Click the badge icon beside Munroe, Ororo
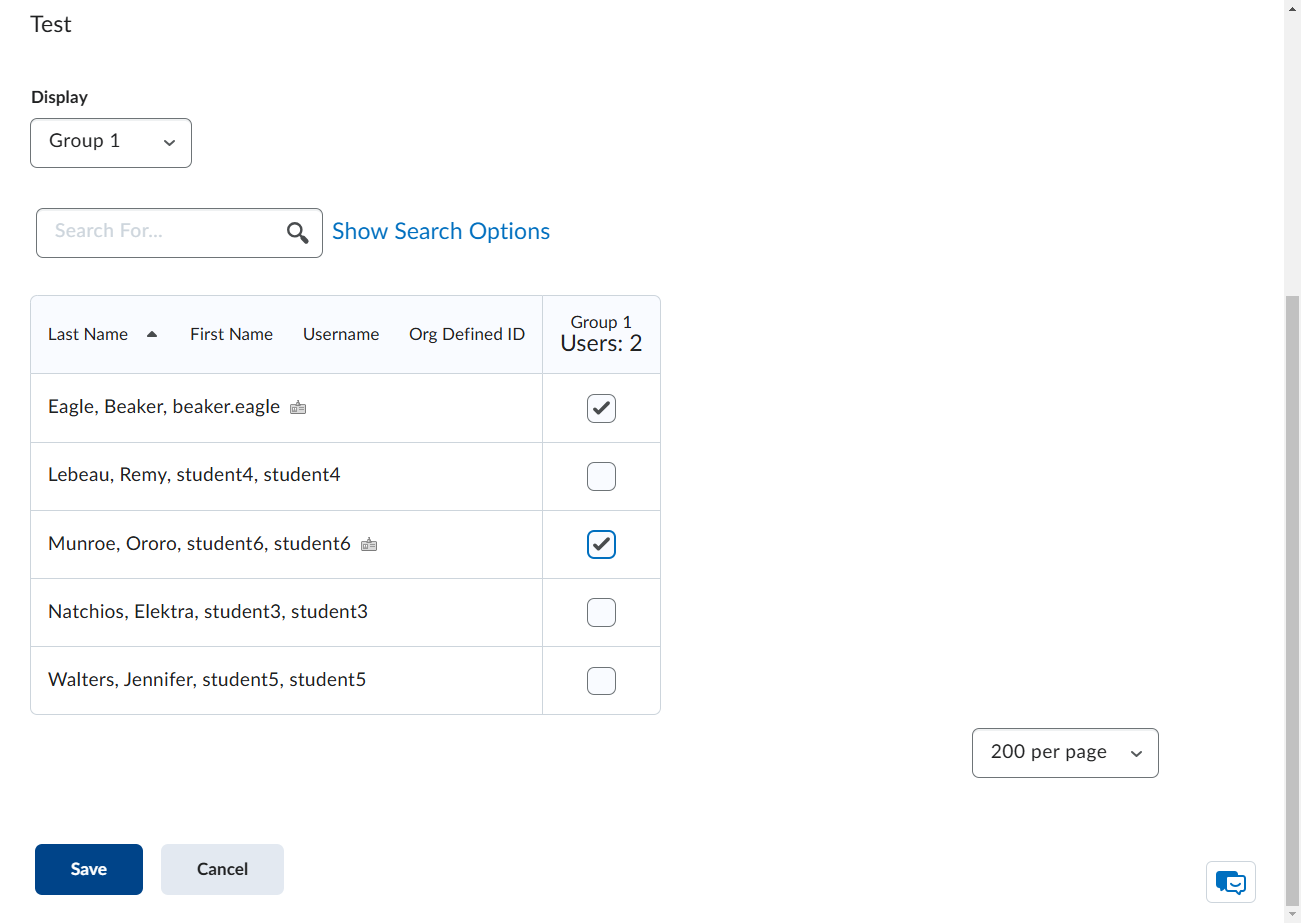1301x923 pixels. tap(369, 544)
